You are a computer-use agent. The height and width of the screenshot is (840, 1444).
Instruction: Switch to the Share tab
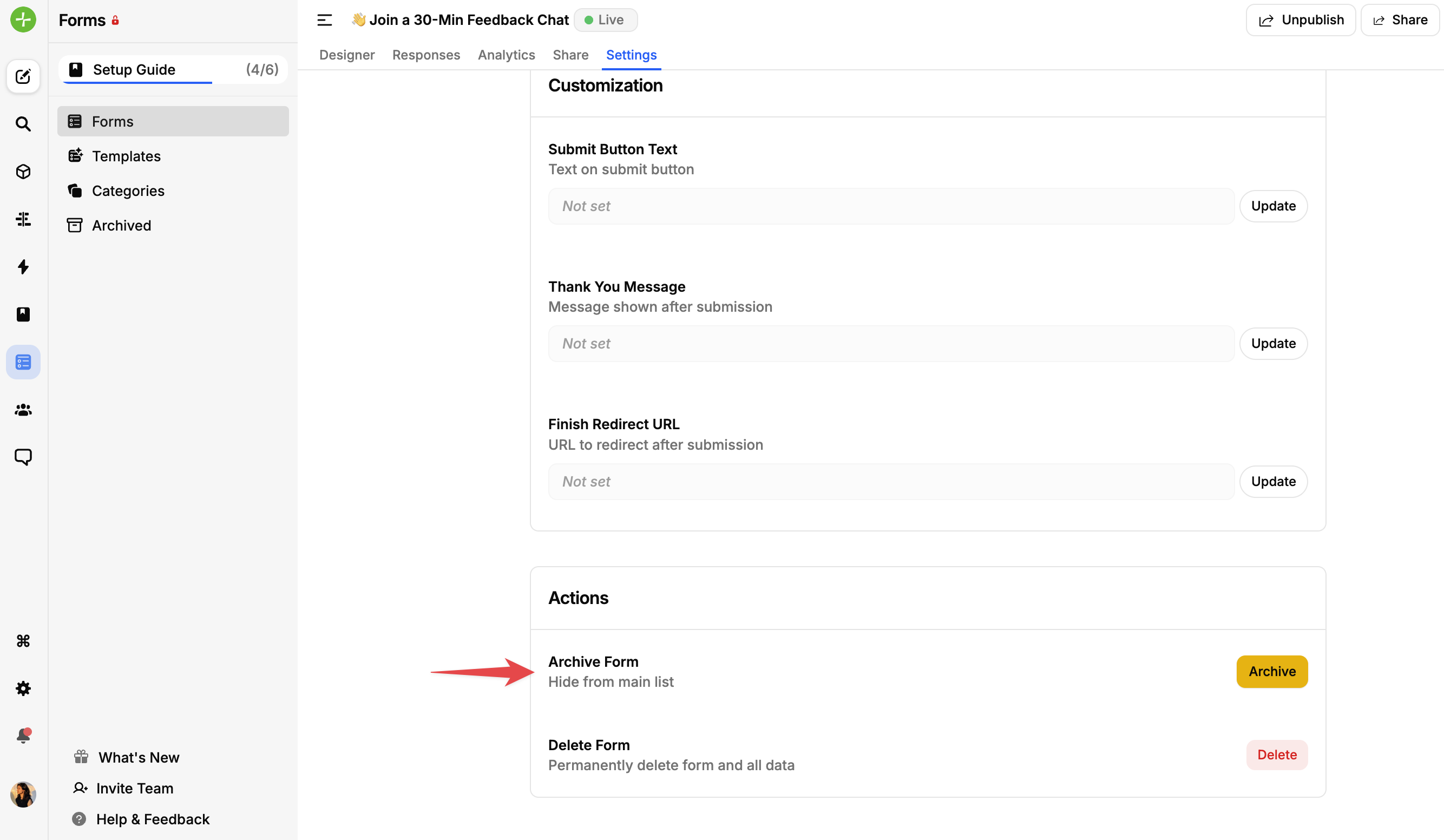[570, 55]
